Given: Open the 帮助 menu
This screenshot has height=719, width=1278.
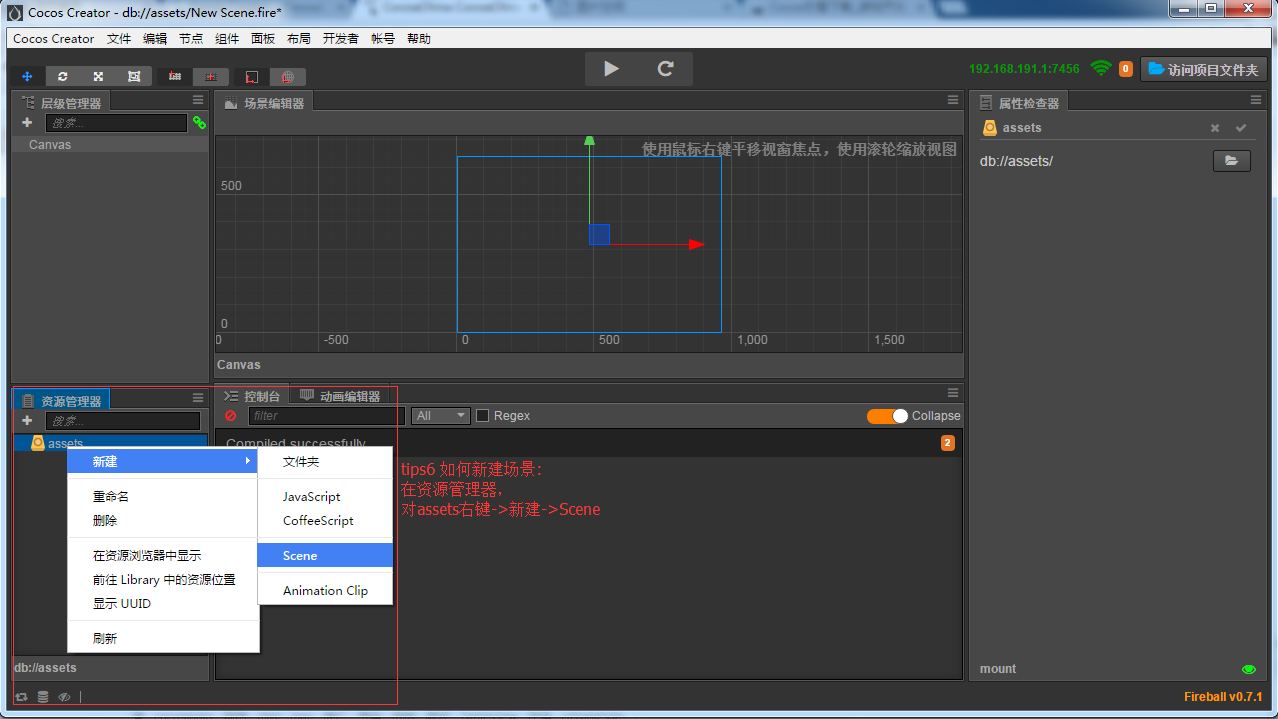Looking at the screenshot, I should click(419, 39).
